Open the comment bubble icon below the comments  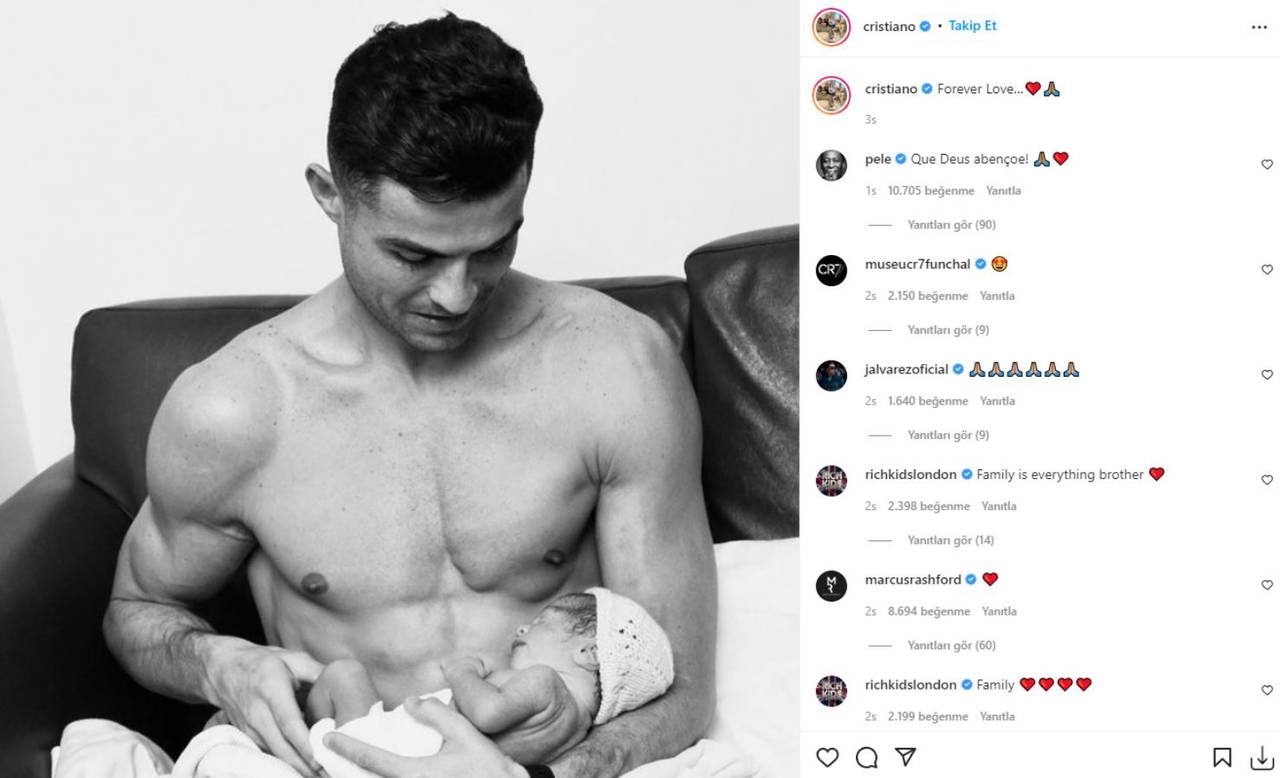(867, 757)
